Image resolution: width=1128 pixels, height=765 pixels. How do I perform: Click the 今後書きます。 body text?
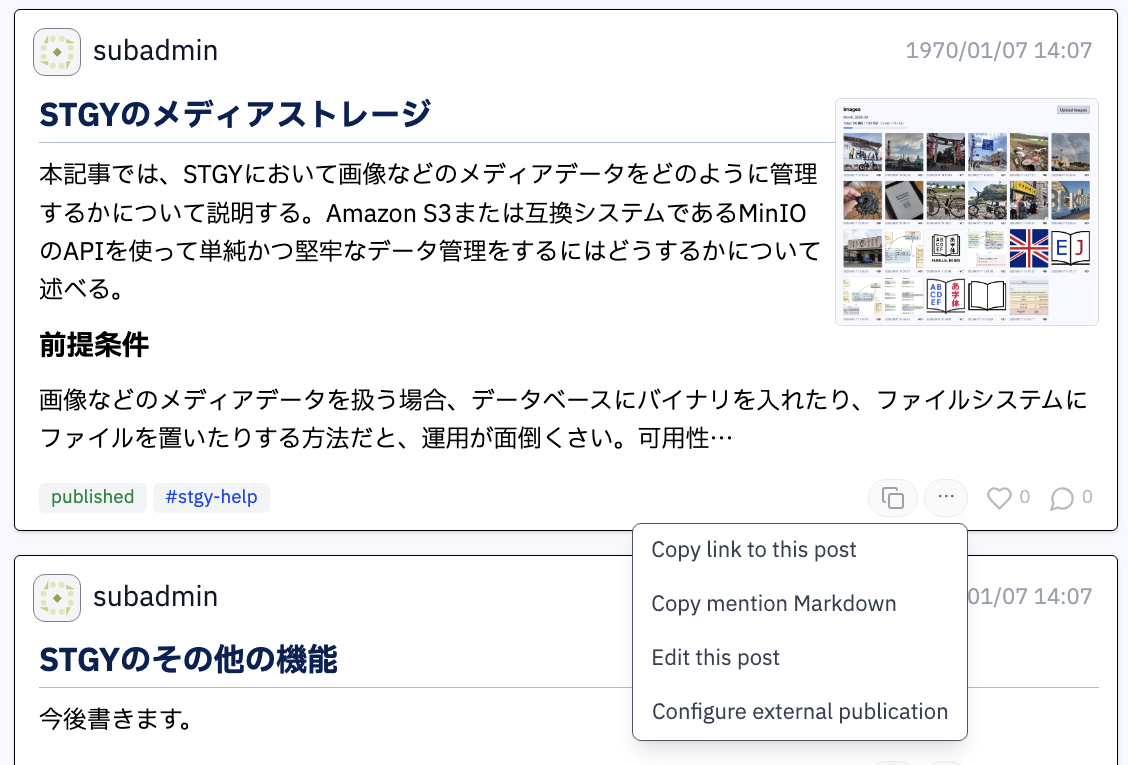point(116,718)
